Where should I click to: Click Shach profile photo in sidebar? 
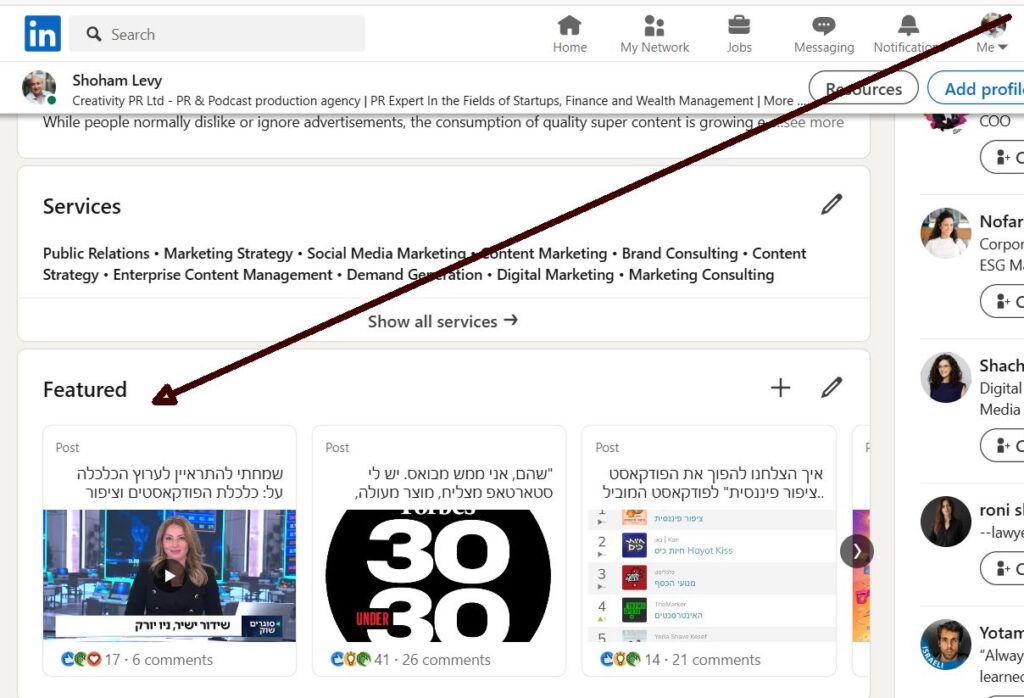pos(946,377)
